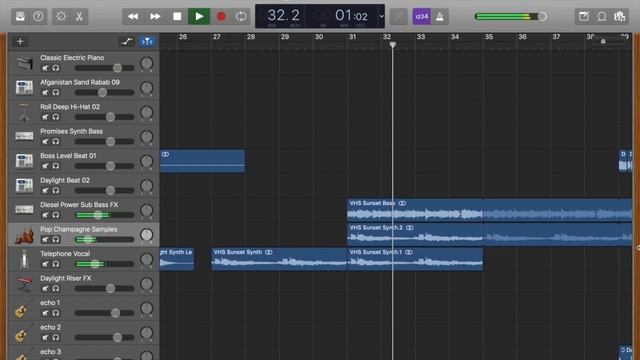Screen dimensions: 640x360
Task: Solo the Pop Champagne Samples track
Action: tap(56, 240)
